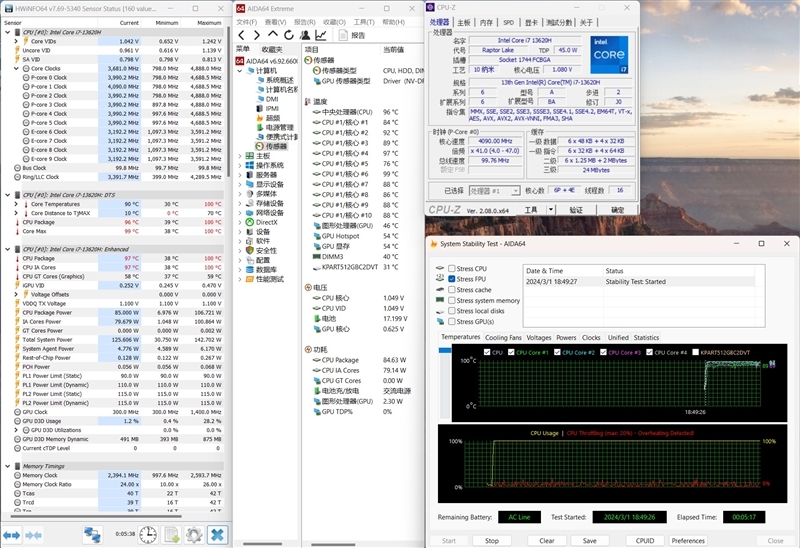Open dropdown arrow beside CPU-Z 工具 button

point(551,210)
